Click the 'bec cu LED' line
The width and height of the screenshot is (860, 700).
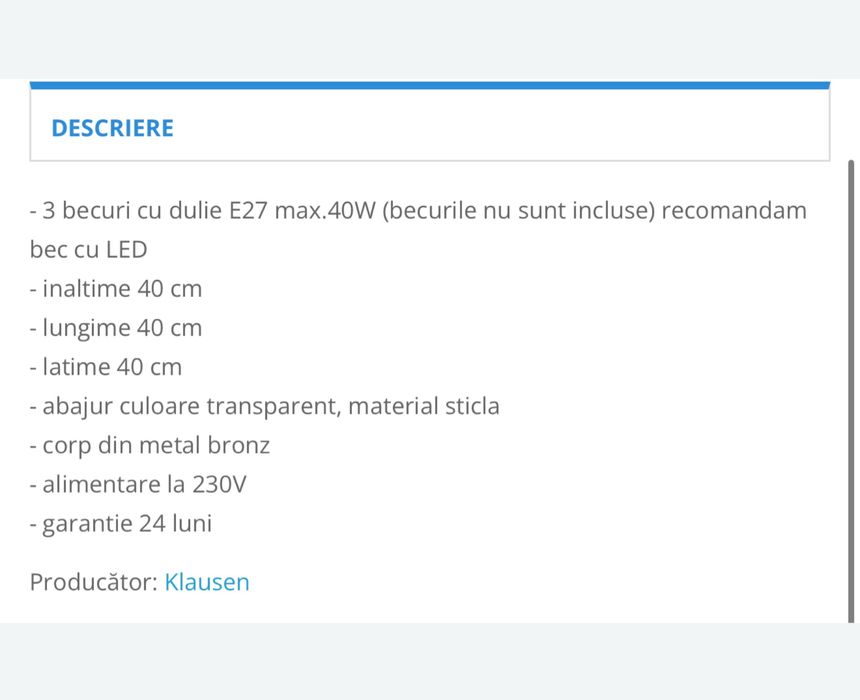(x=88, y=250)
